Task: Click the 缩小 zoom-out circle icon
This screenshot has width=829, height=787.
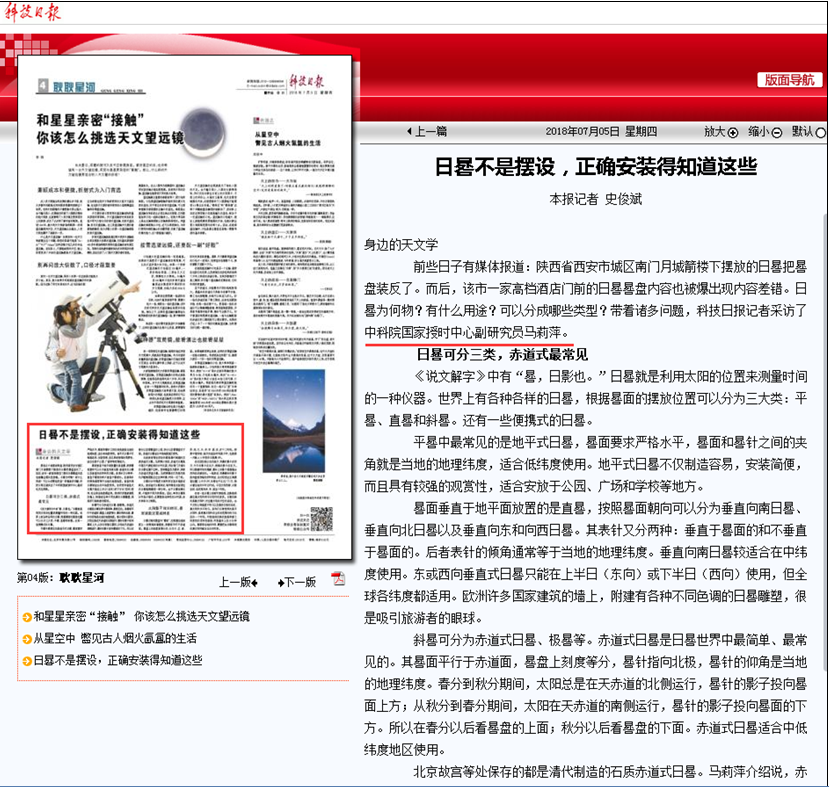Action: click(x=776, y=132)
